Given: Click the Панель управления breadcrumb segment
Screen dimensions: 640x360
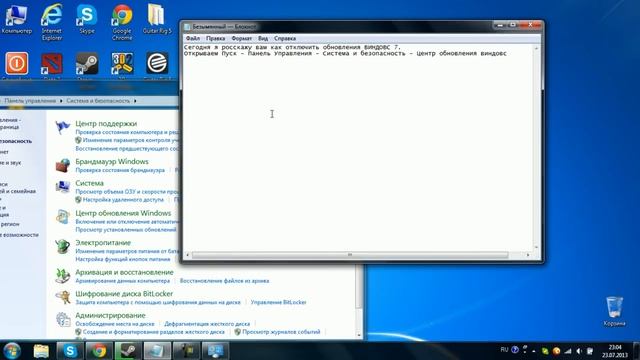Looking at the screenshot, I should click(x=30, y=101).
